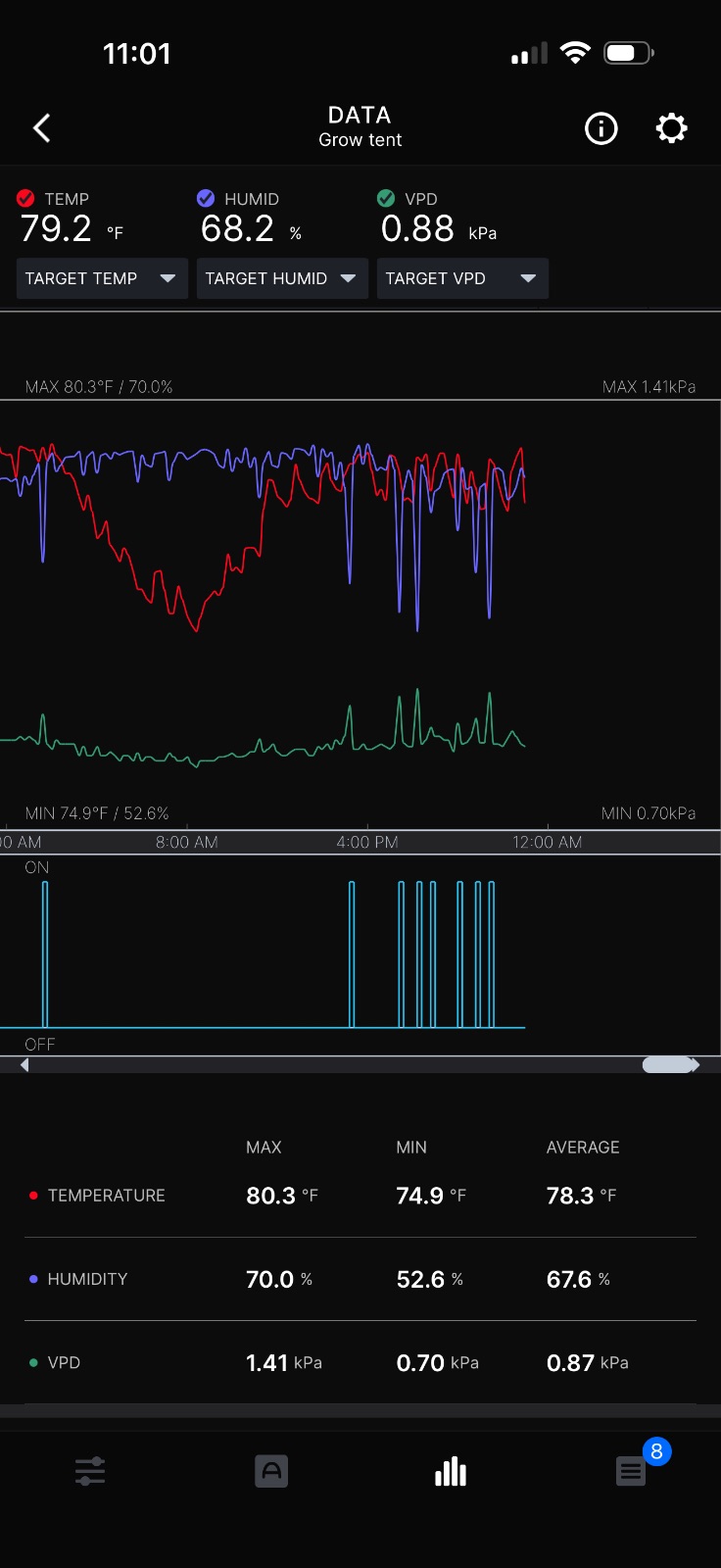721x1568 pixels.
Task: Tap the TEMPERATURE statistics row label
Action: (x=106, y=1196)
